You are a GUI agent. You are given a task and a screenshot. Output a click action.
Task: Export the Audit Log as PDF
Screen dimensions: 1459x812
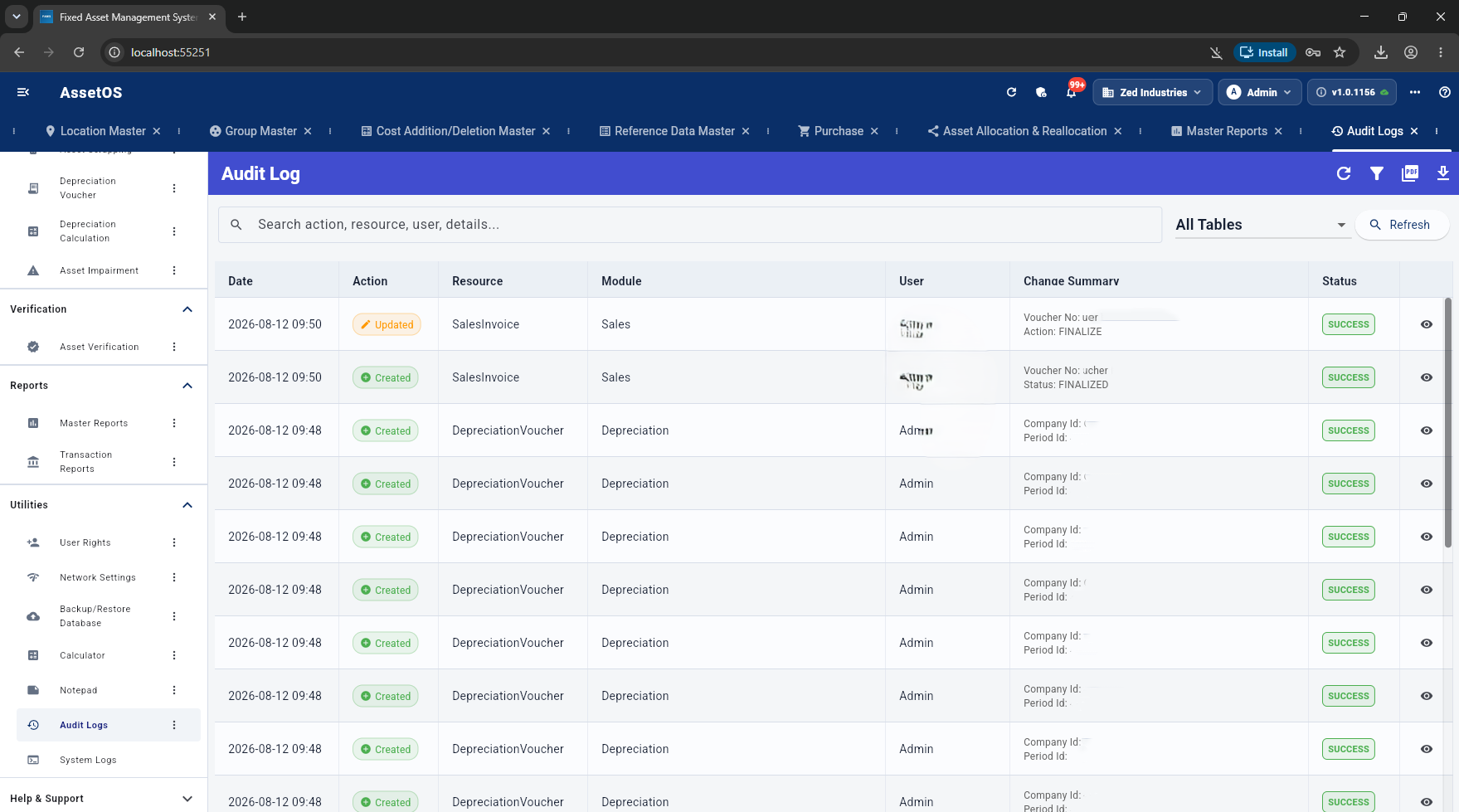pyautogui.click(x=1410, y=173)
